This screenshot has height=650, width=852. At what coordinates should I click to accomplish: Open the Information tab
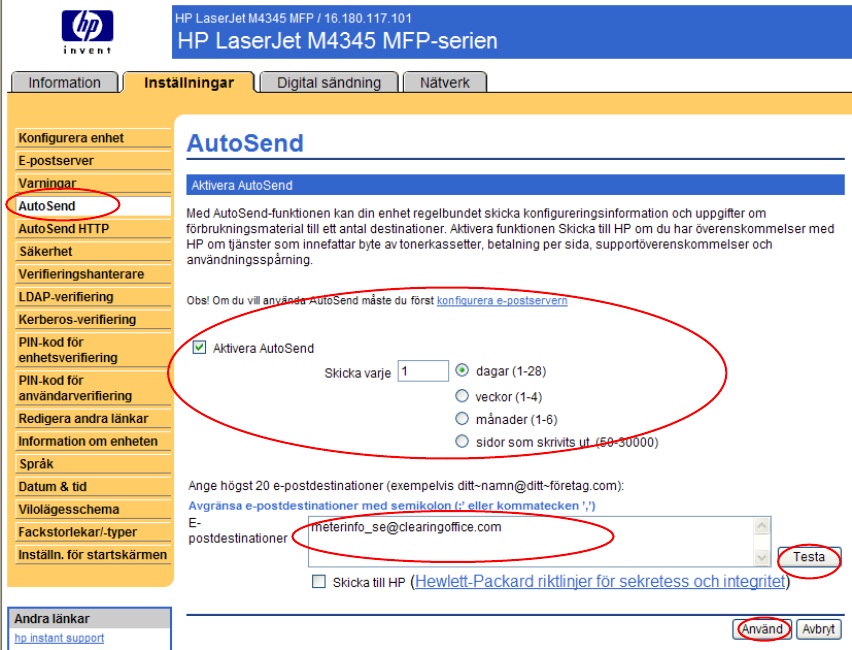coord(64,83)
